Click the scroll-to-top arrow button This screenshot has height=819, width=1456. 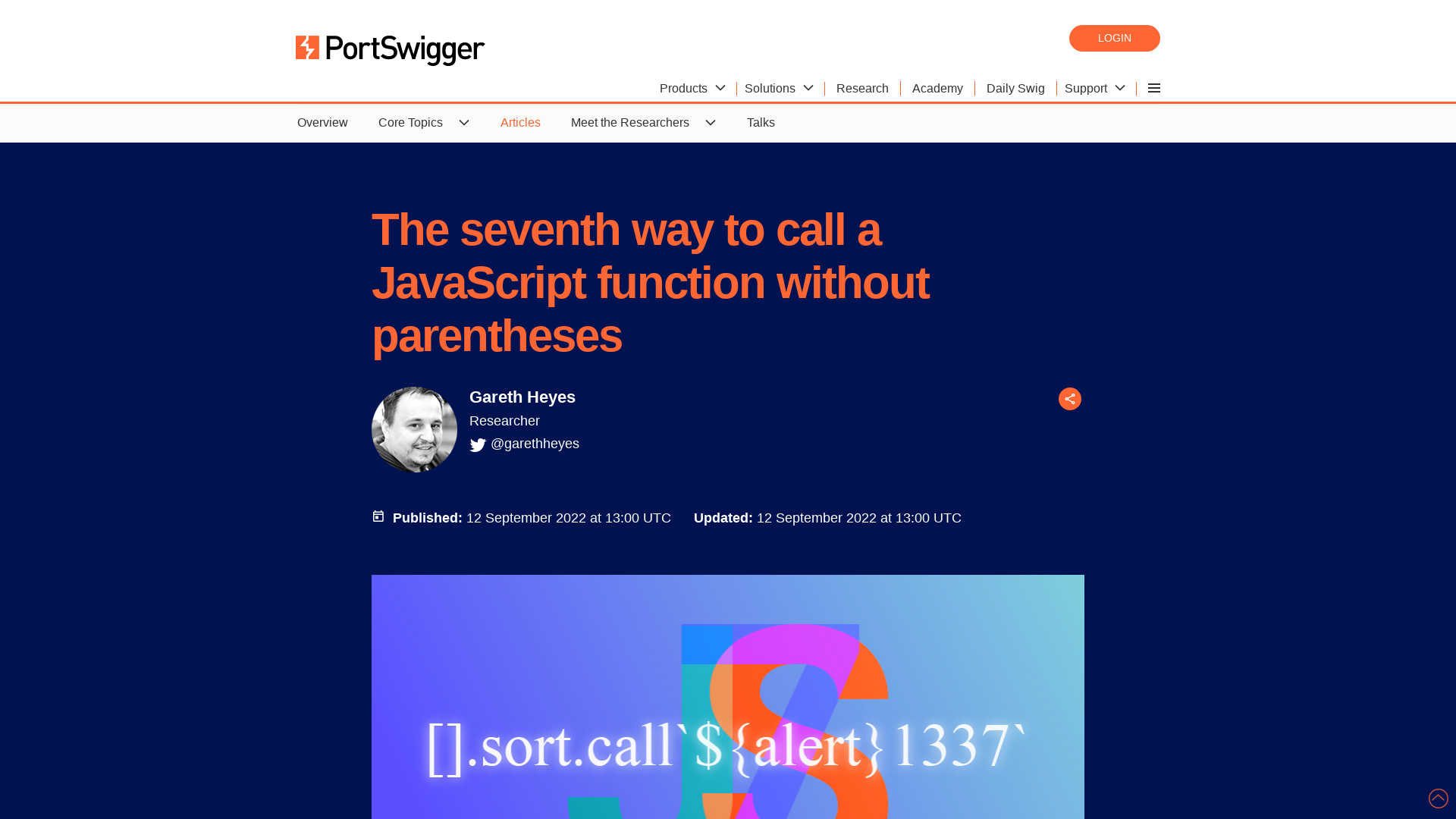[1437, 798]
